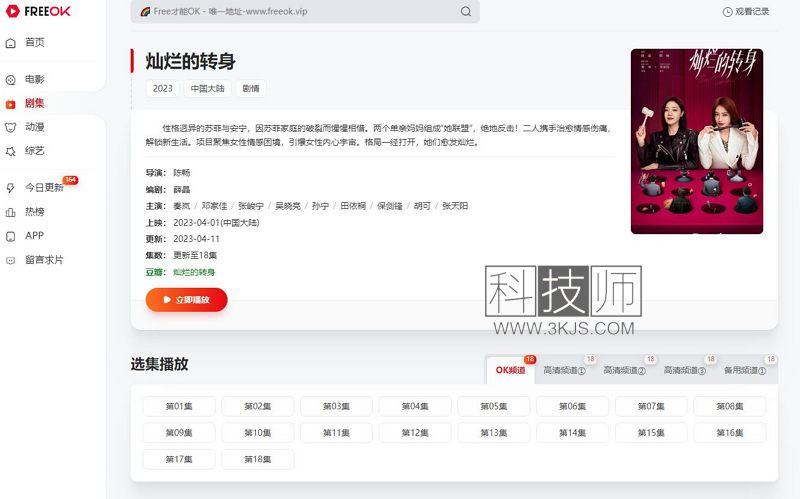The image size is (800, 499).
Task: Open actor 田依桐 link
Action: click(353, 206)
